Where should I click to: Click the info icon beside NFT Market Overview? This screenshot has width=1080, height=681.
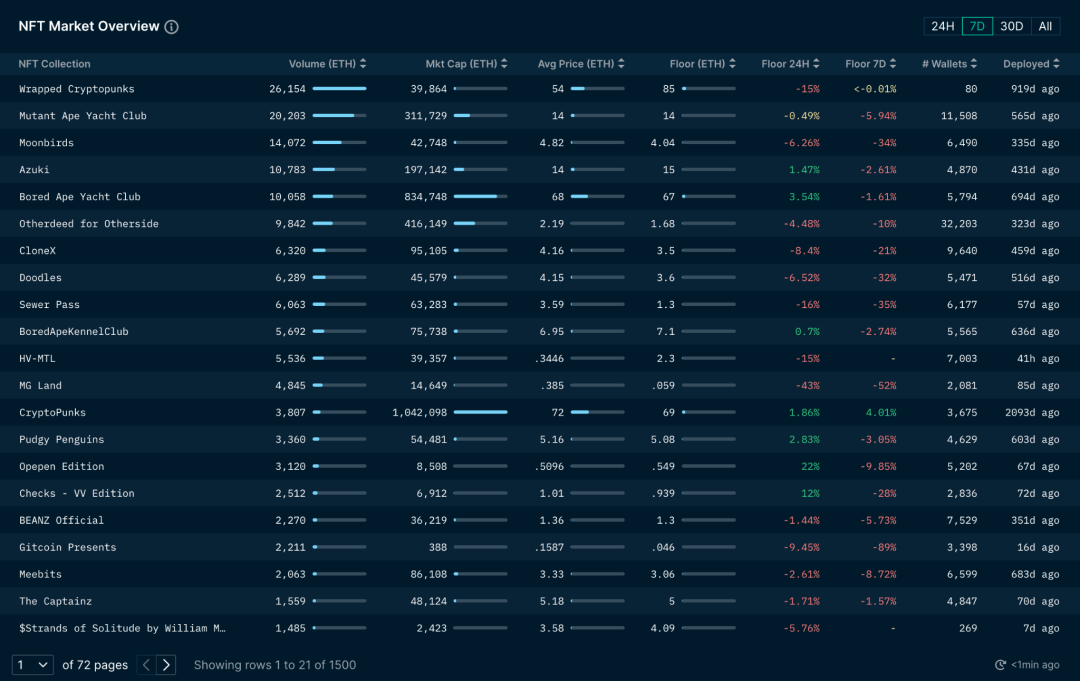coord(172,27)
